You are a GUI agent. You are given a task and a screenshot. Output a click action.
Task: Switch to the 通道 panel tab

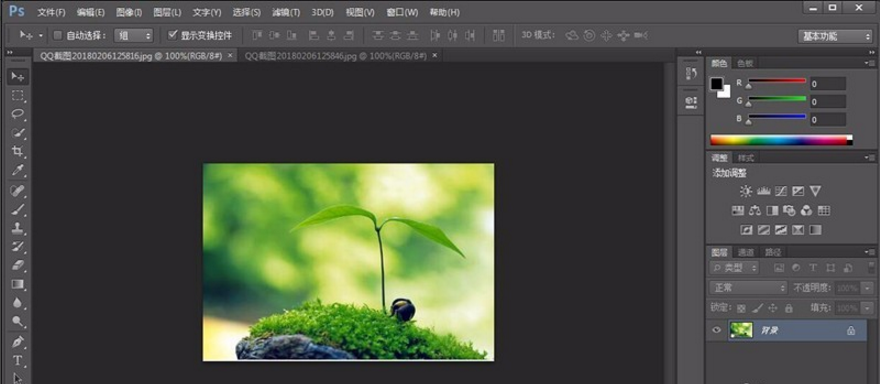coord(745,252)
